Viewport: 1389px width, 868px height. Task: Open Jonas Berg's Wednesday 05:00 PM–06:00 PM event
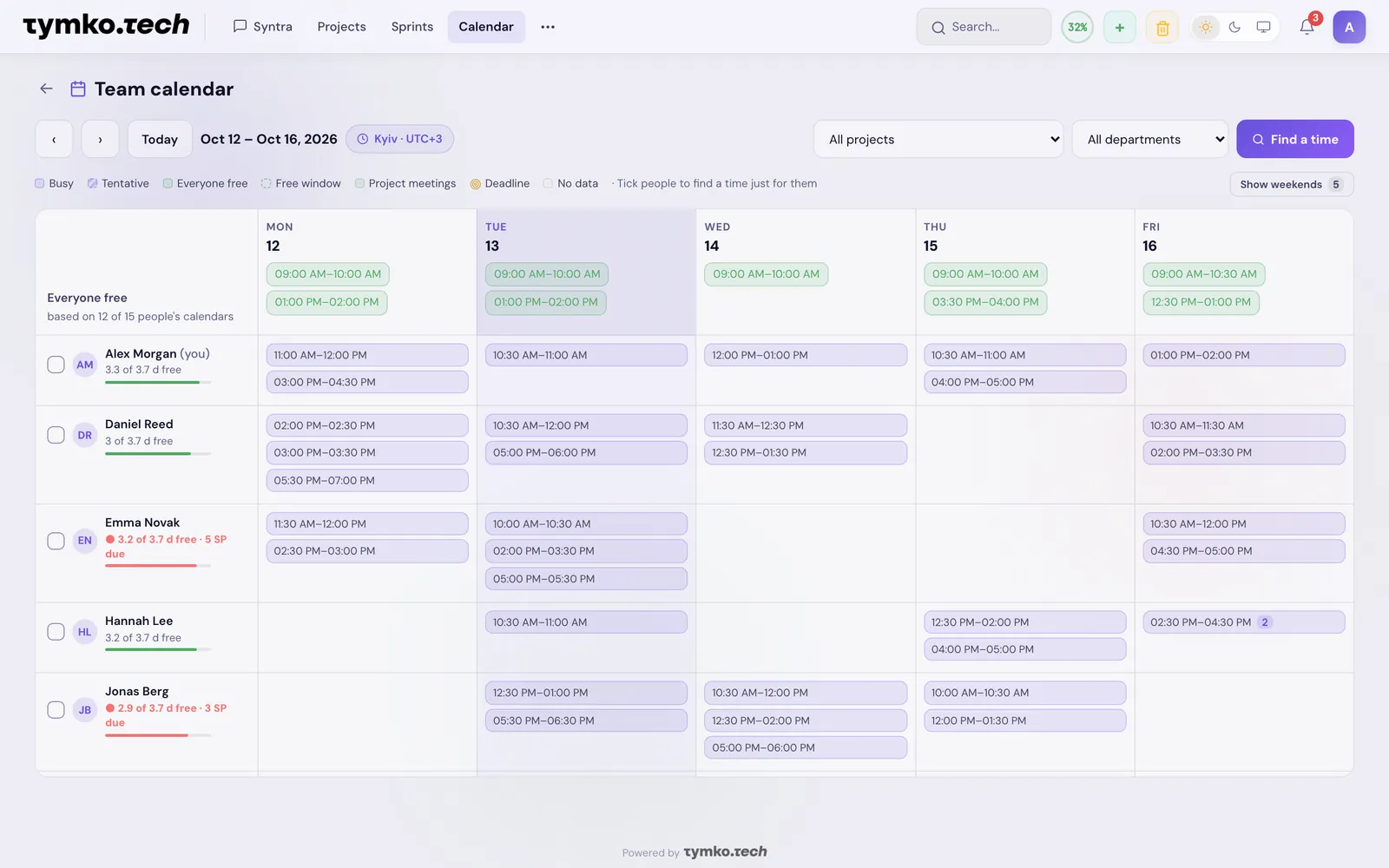pos(806,747)
